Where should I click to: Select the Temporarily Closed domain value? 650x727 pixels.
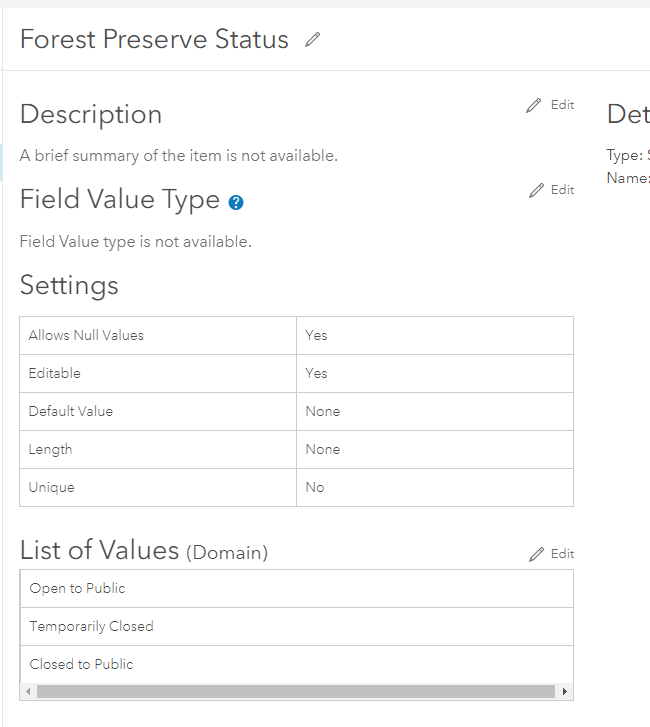tap(92, 626)
